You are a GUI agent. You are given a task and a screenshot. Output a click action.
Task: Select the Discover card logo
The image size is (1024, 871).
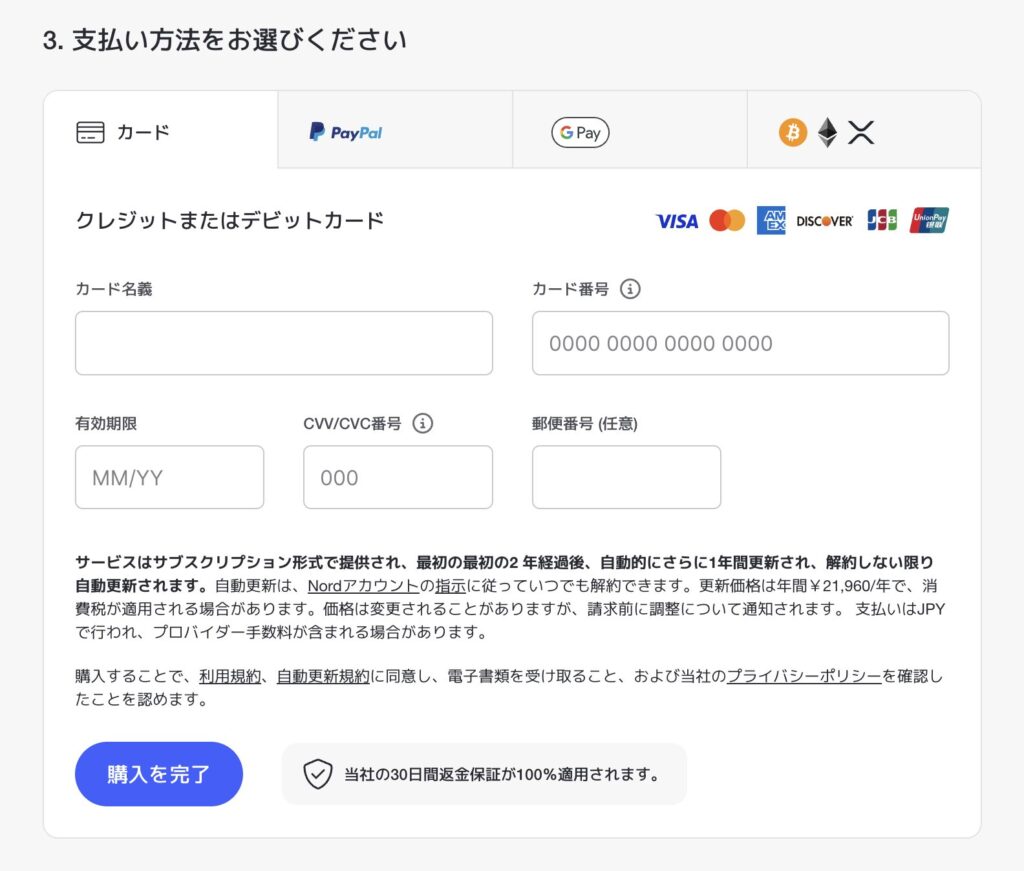824,221
